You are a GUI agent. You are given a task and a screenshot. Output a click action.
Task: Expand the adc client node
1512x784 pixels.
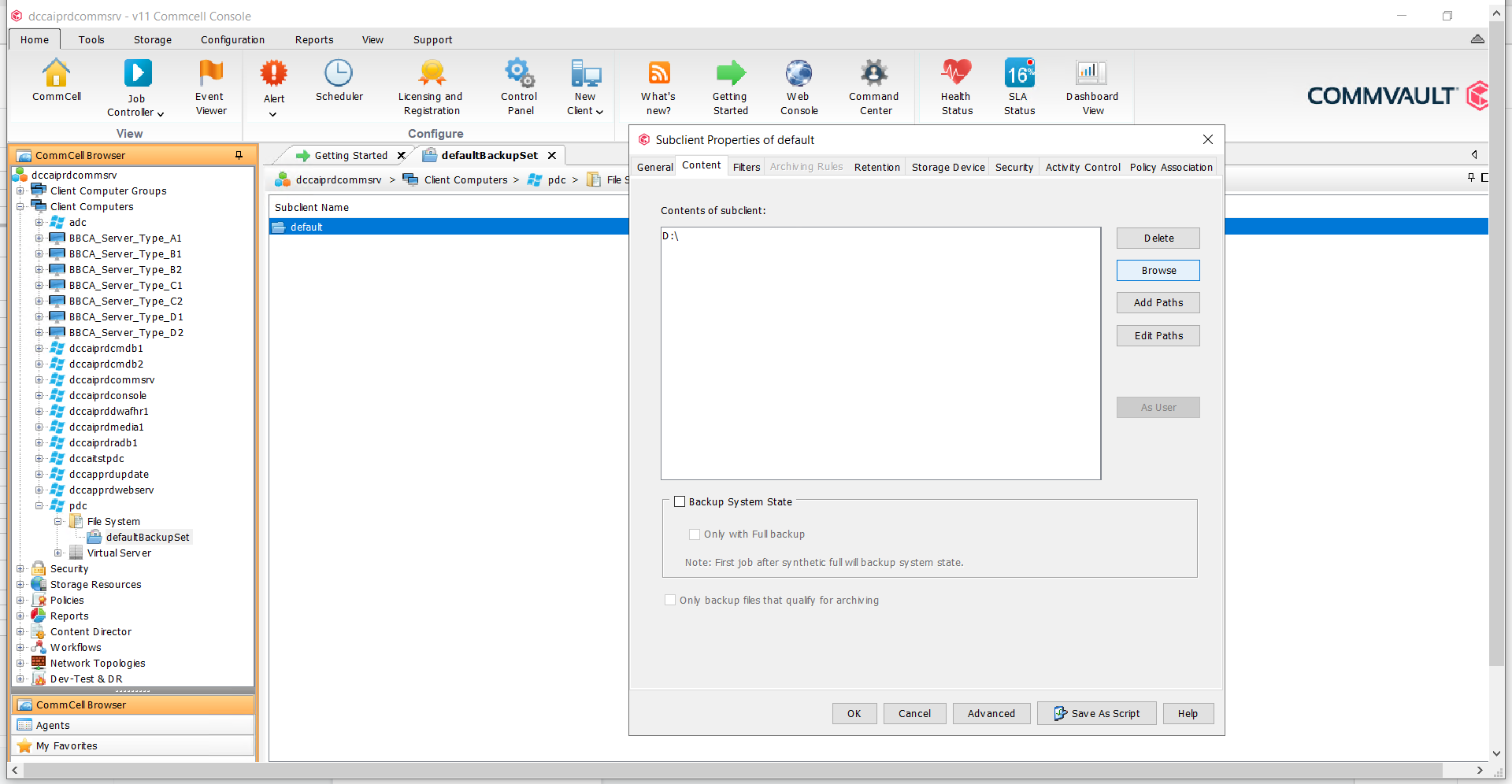[39, 222]
